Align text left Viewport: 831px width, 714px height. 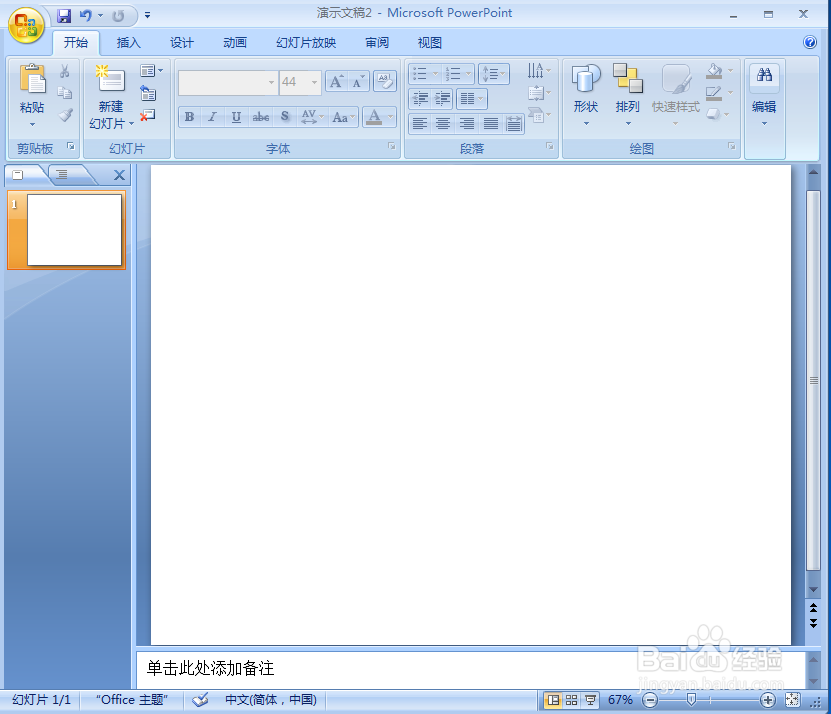(420, 124)
